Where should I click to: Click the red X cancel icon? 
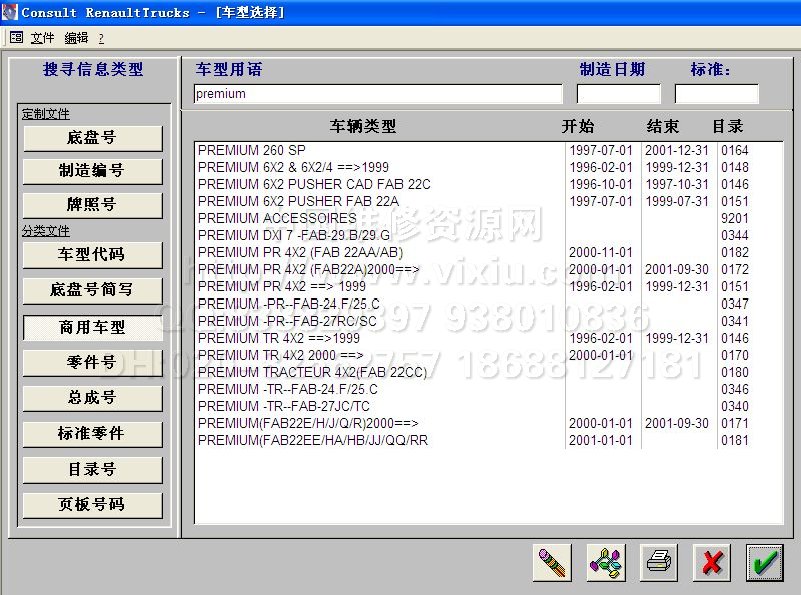click(x=711, y=562)
